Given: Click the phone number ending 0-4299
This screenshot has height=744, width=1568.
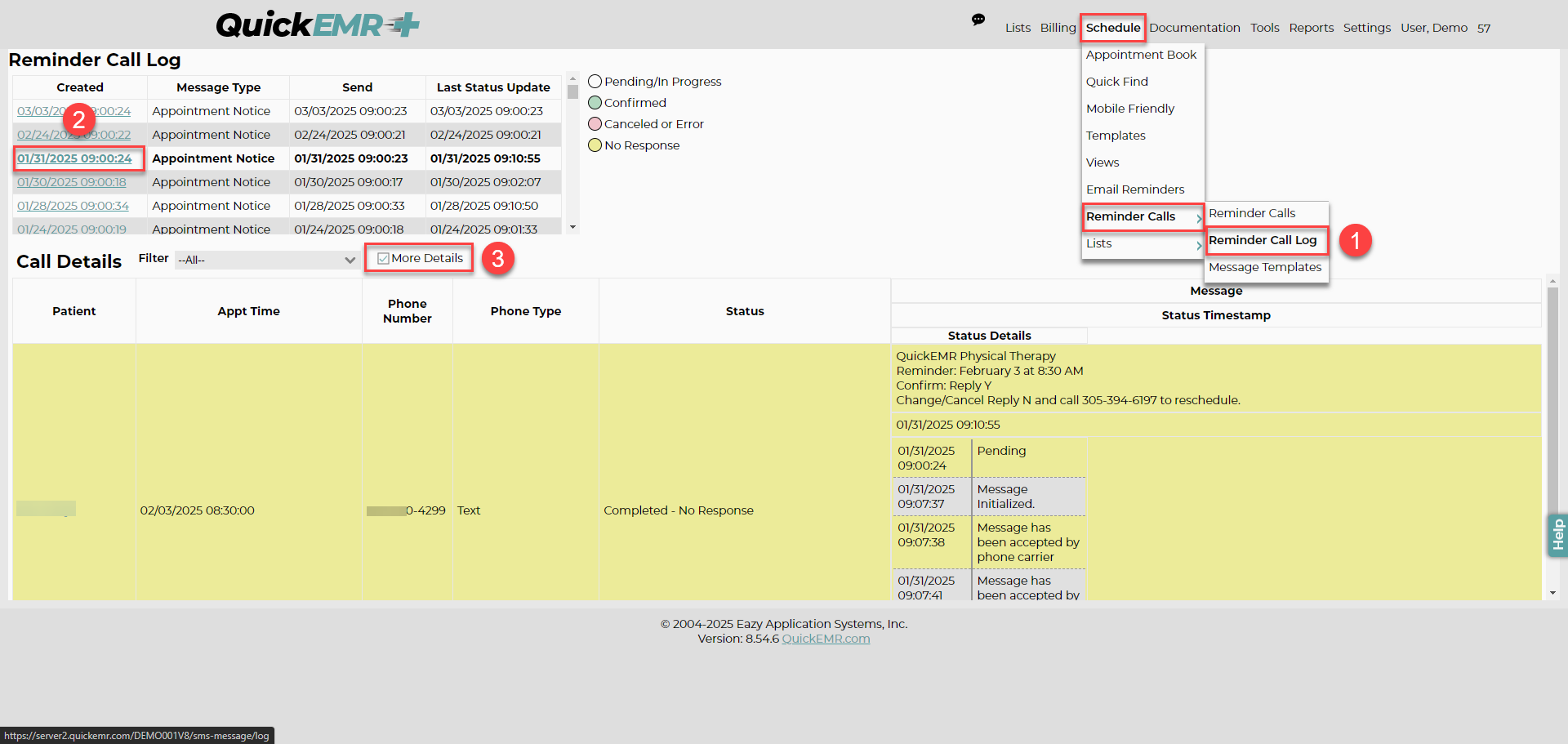Looking at the screenshot, I should [x=407, y=510].
